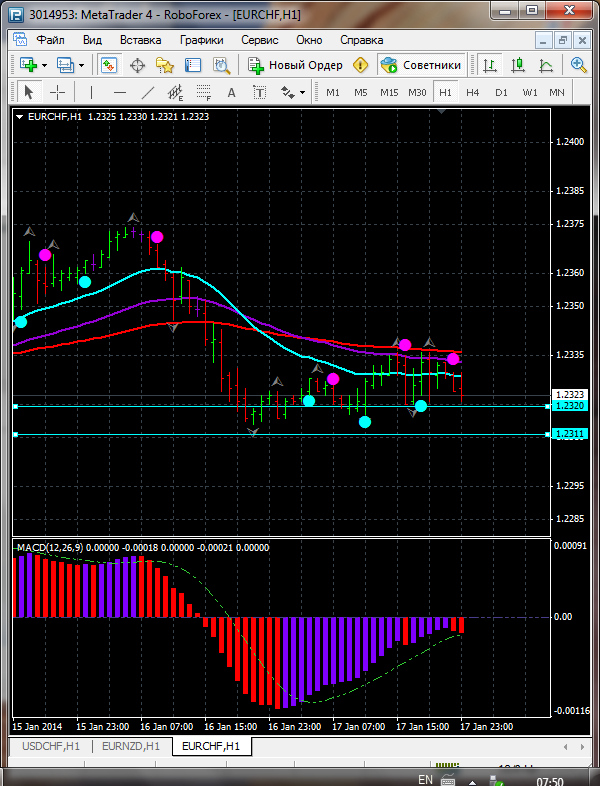Switch the chart to W1 timeframe
Viewport: 600px width, 786px height.
530,92
